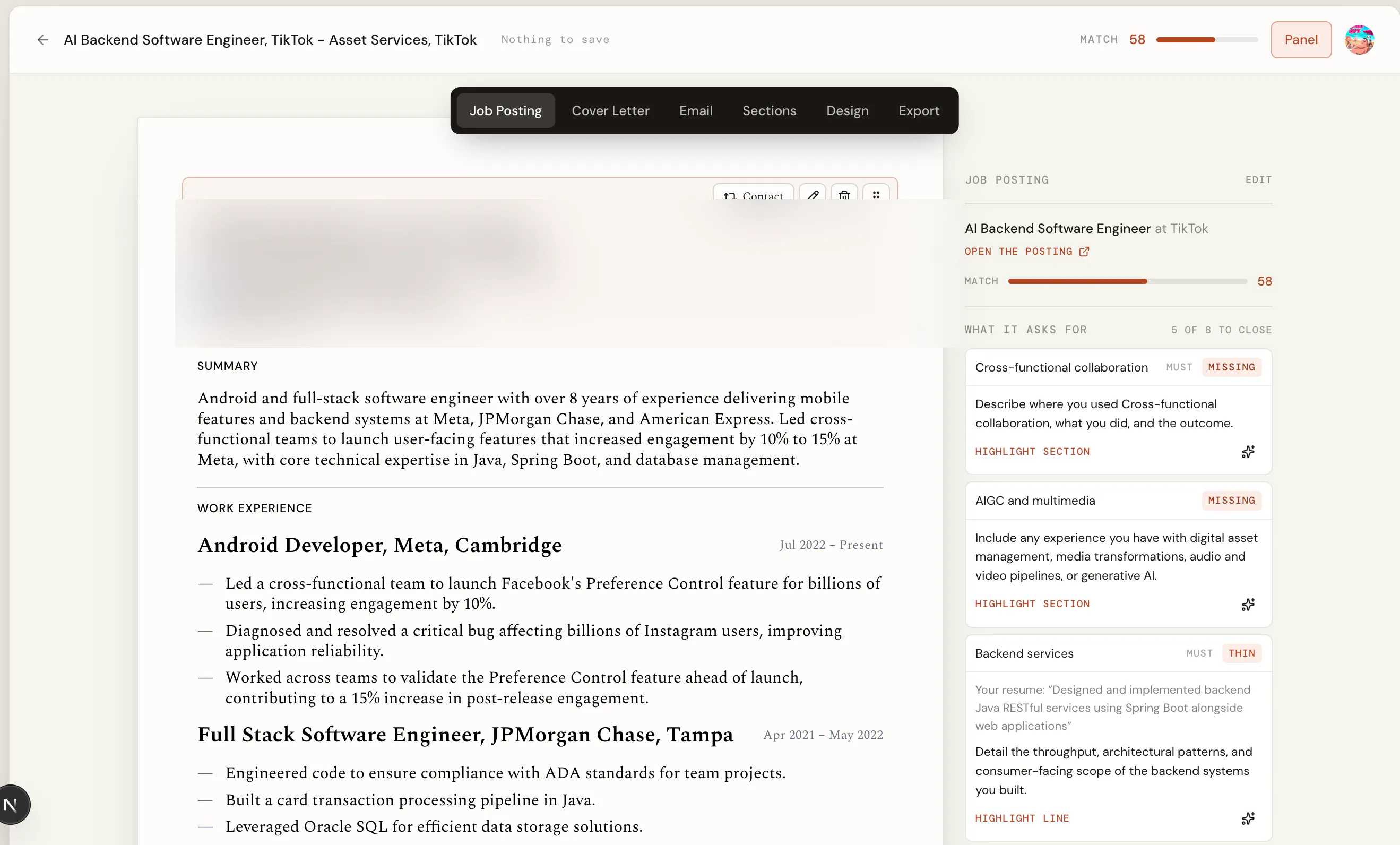Screen dimensions: 1400x845
Task: Go back using the left arrow
Action: pos(42,40)
